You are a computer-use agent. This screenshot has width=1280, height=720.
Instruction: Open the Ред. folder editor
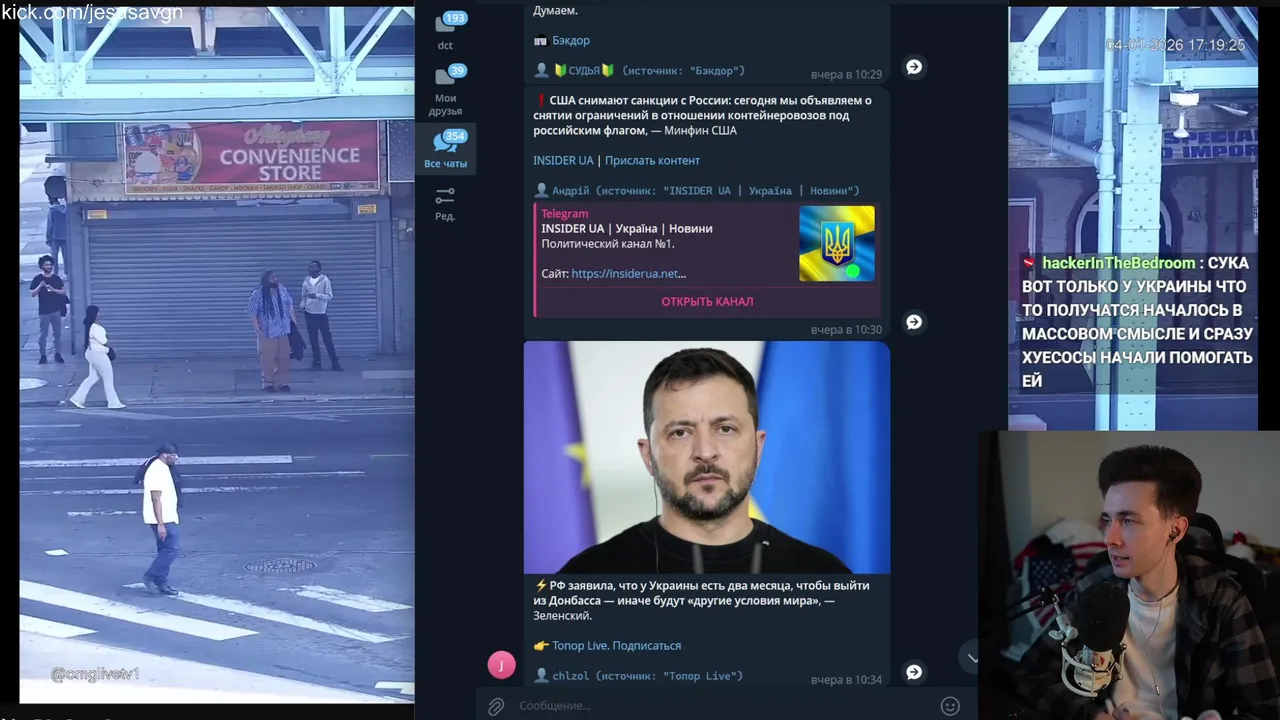tap(445, 203)
